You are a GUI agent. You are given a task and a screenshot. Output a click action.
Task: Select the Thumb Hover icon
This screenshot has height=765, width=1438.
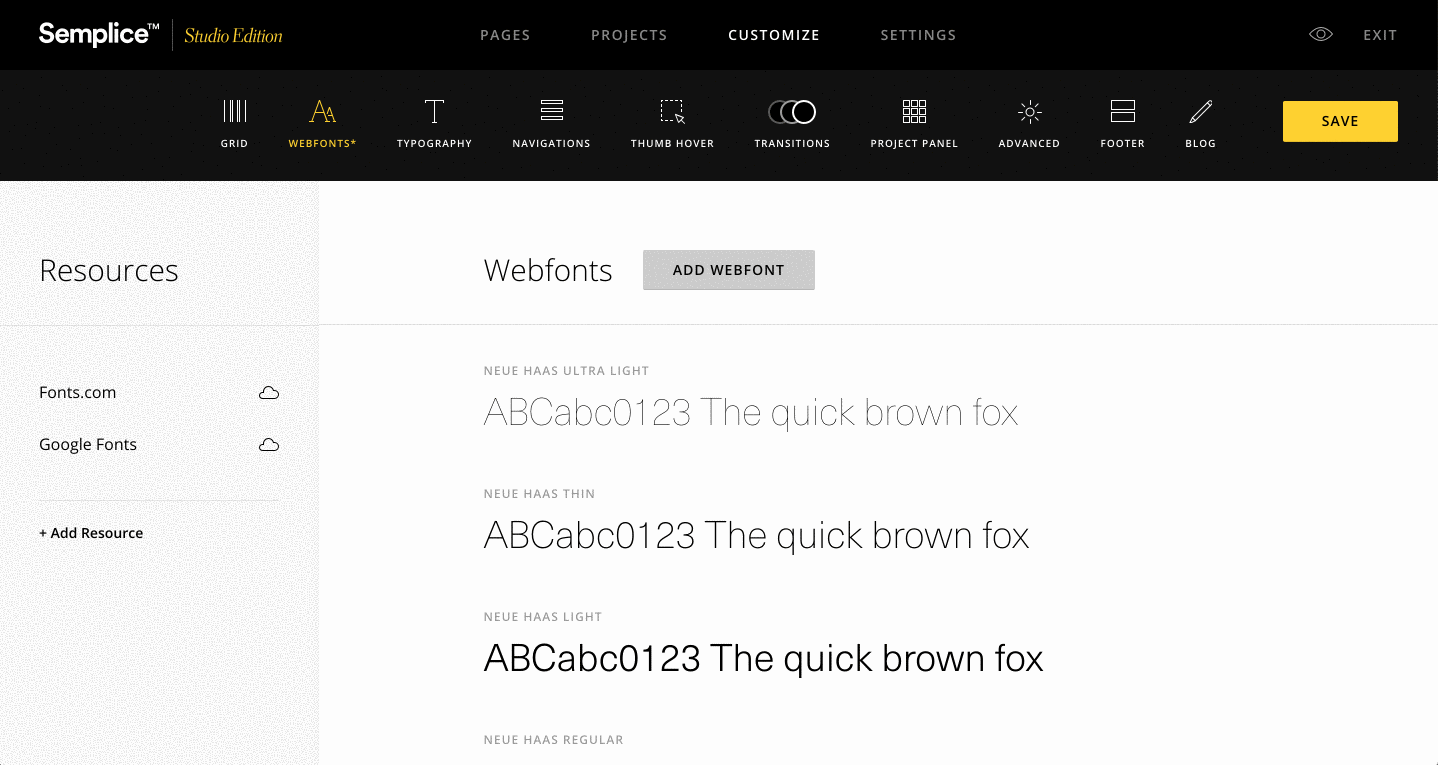[x=672, y=111]
